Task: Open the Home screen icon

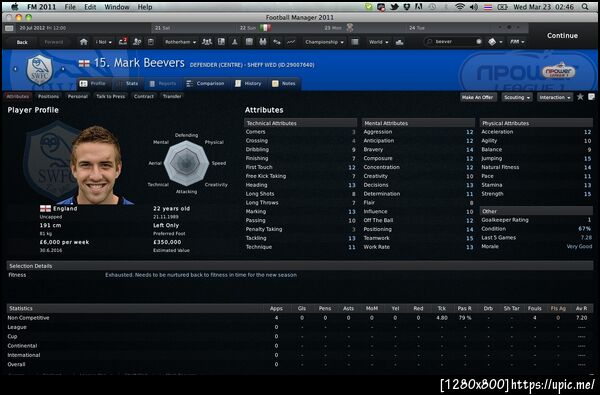Action: point(84,42)
